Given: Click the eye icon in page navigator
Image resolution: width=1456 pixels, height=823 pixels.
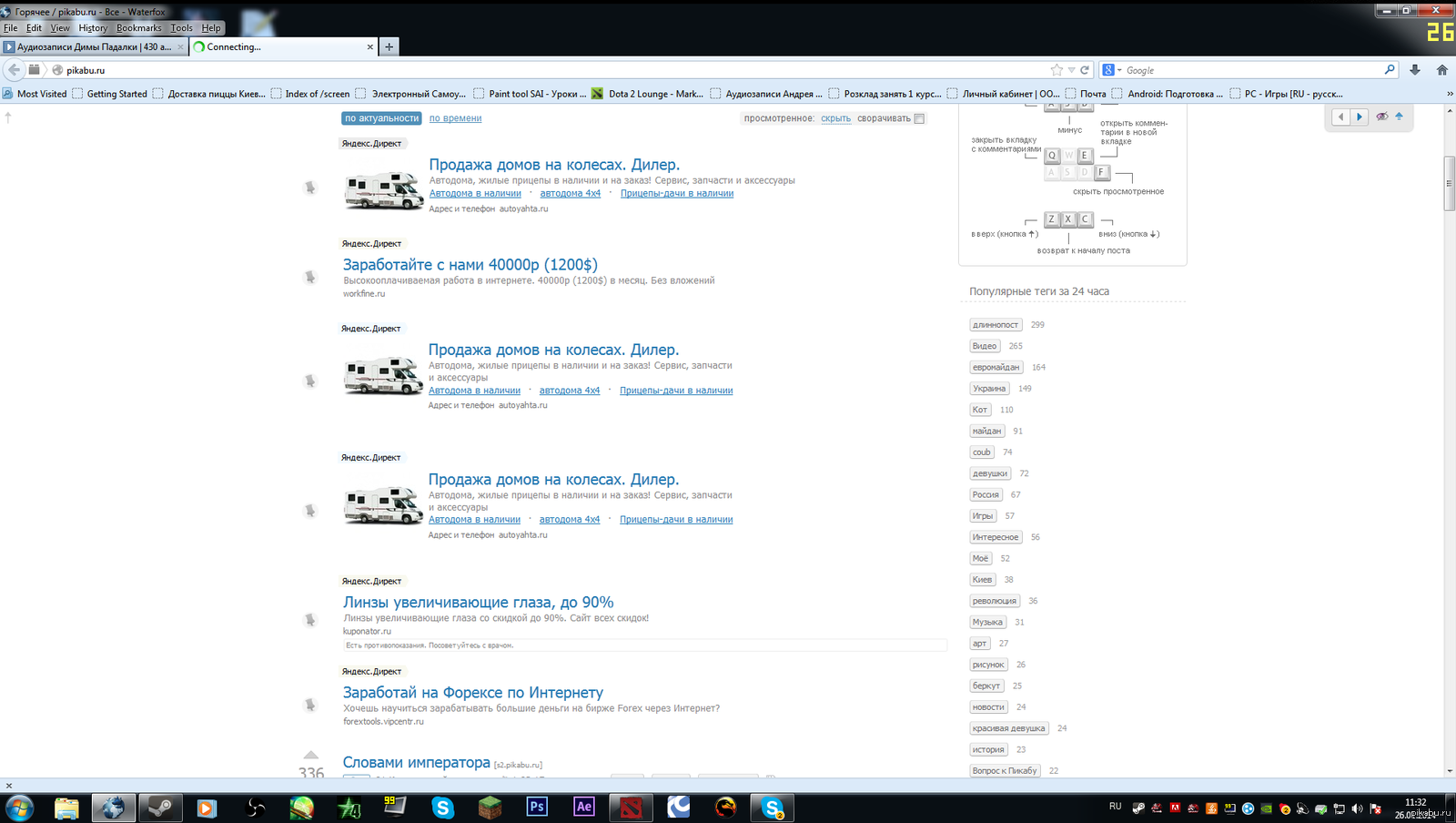Looking at the screenshot, I should [1382, 117].
